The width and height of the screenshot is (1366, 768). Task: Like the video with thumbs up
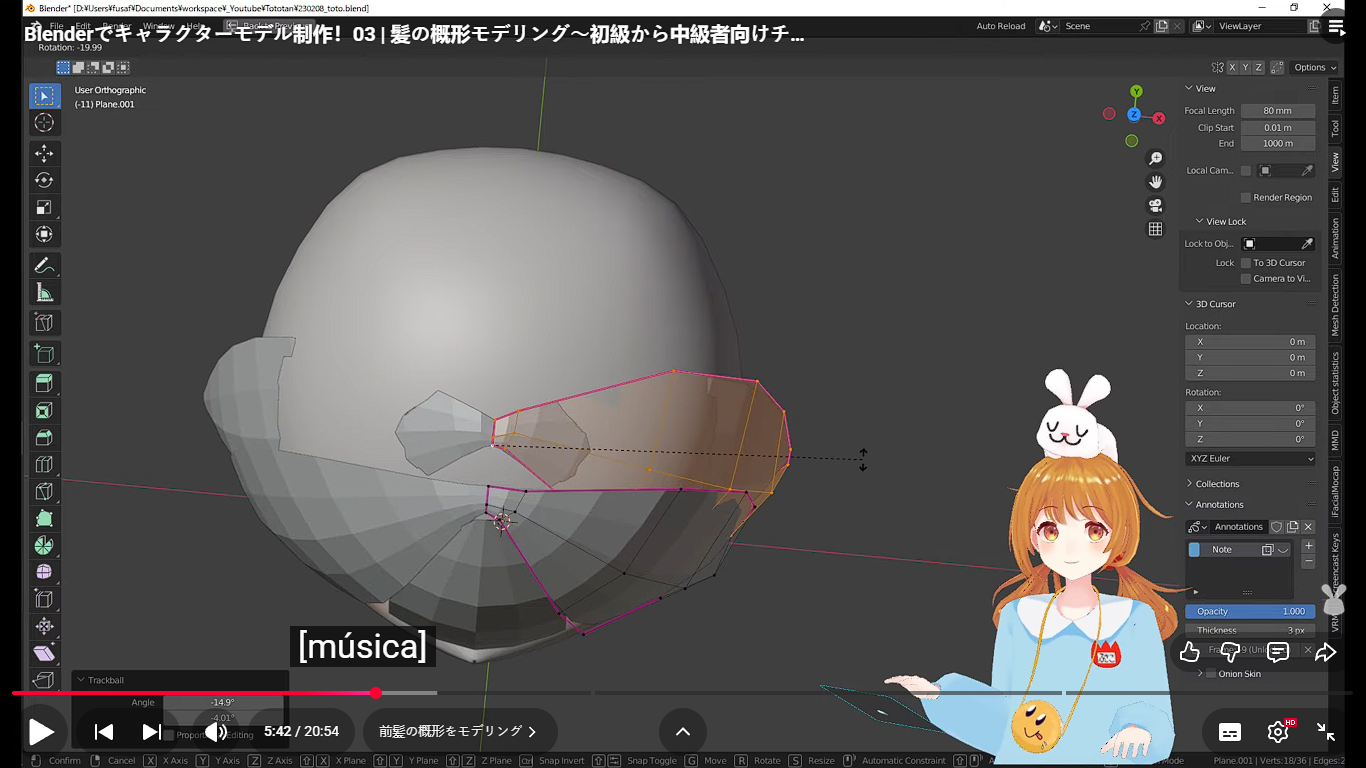coord(1189,653)
